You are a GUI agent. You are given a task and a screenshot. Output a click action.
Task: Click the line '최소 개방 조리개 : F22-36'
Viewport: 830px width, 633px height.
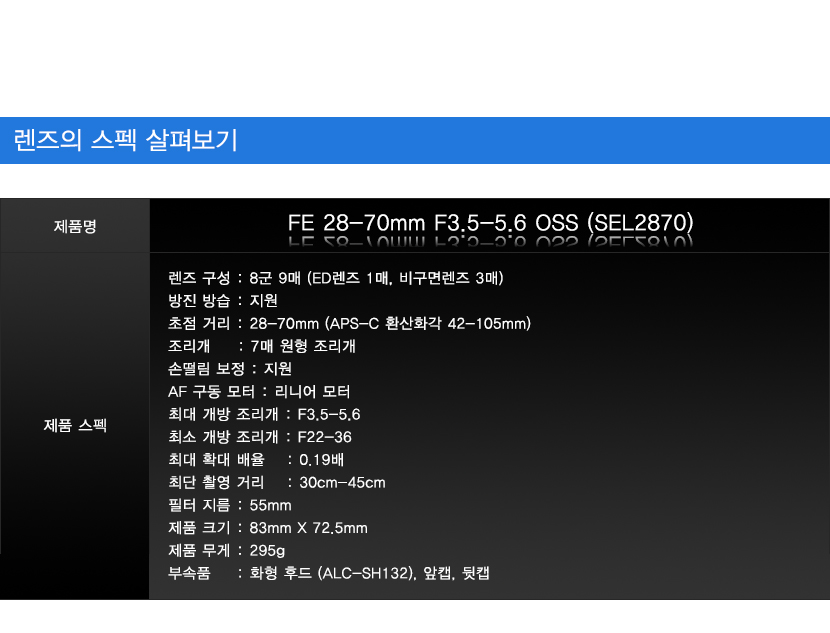[x=260, y=437]
